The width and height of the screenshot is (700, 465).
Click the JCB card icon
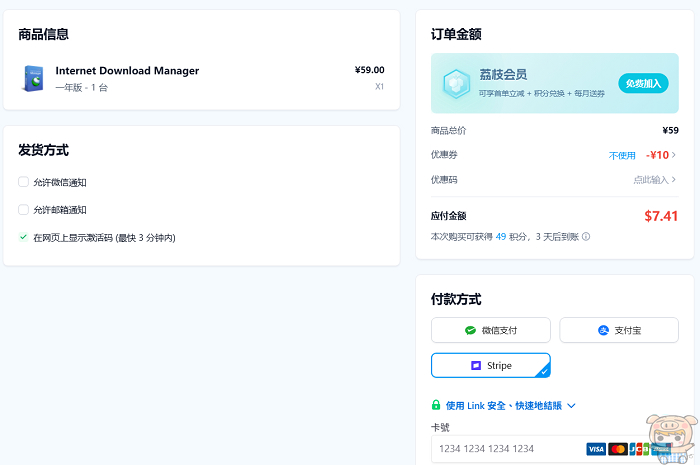coord(637,449)
